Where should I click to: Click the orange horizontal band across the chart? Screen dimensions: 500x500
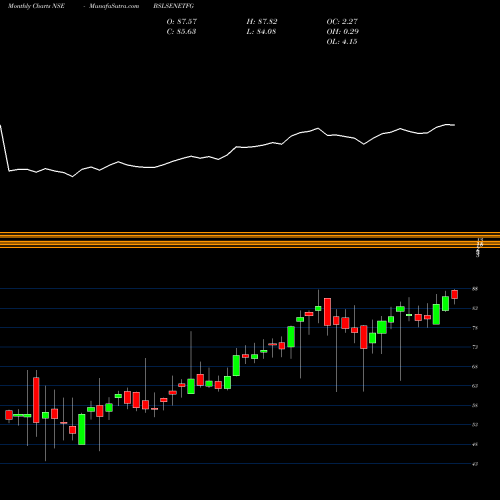coord(250,240)
